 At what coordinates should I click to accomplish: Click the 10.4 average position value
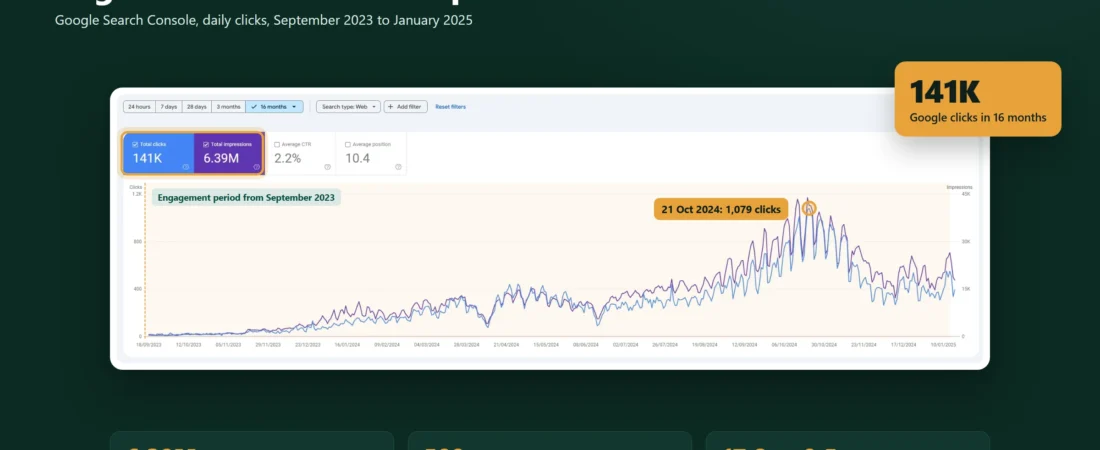pos(357,159)
